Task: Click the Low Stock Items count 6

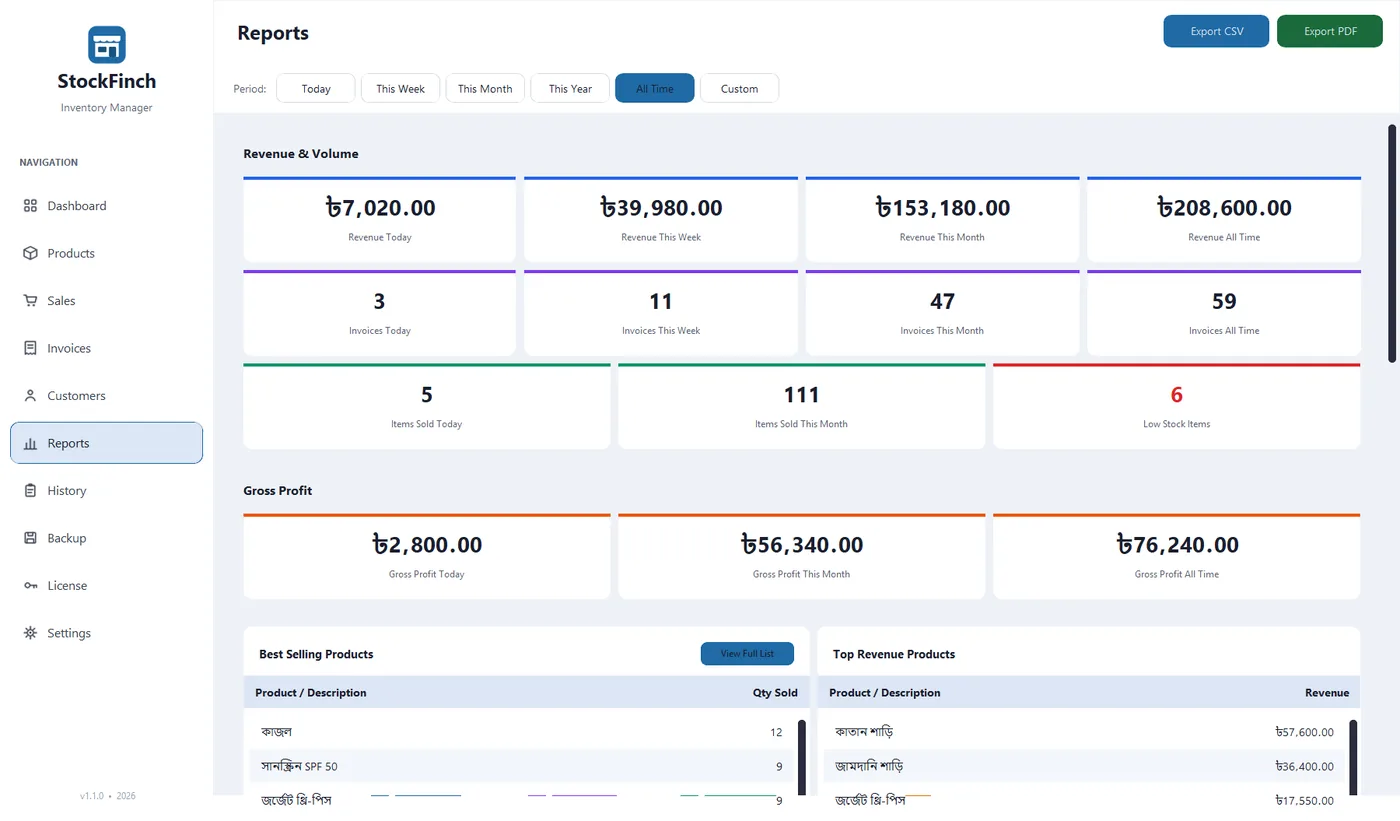Action: [x=1177, y=395]
